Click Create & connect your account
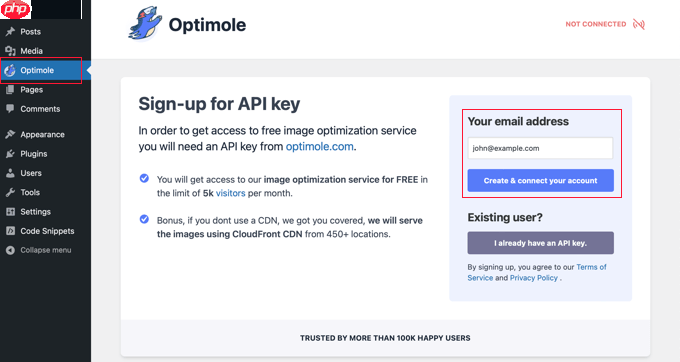This screenshot has width=680, height=362. click(540, 180)
